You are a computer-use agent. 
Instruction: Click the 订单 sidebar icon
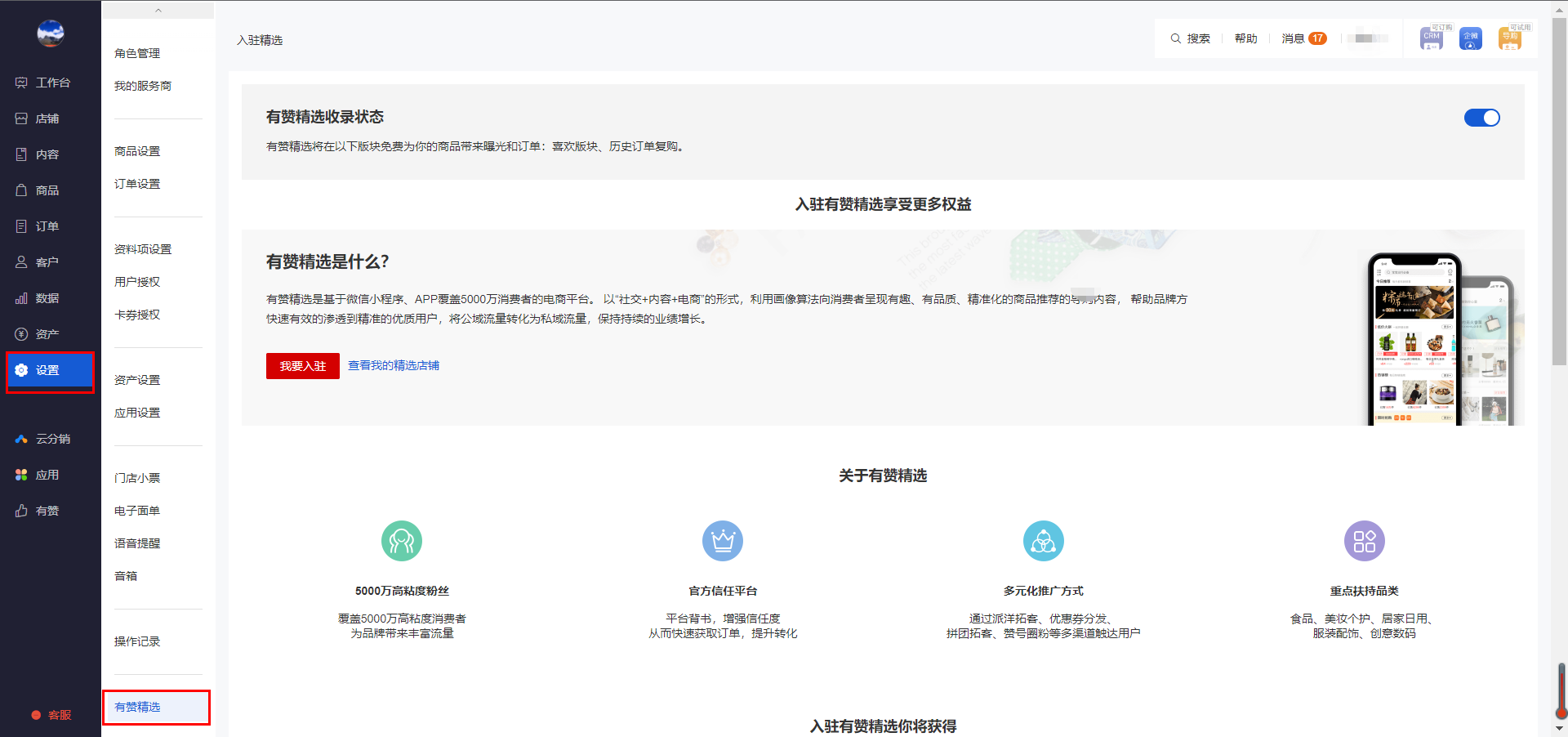[x=21, y=226]
